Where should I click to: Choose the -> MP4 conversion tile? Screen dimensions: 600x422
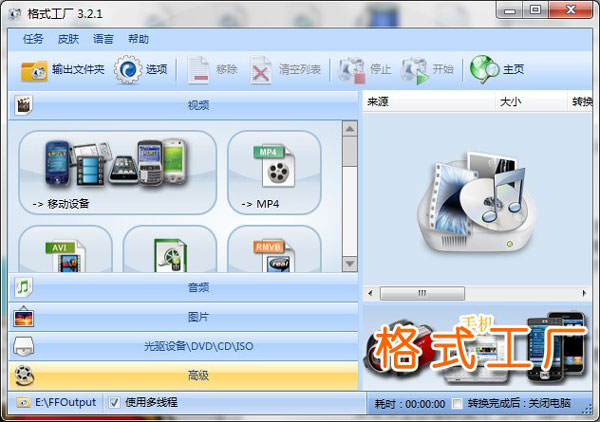274,173
